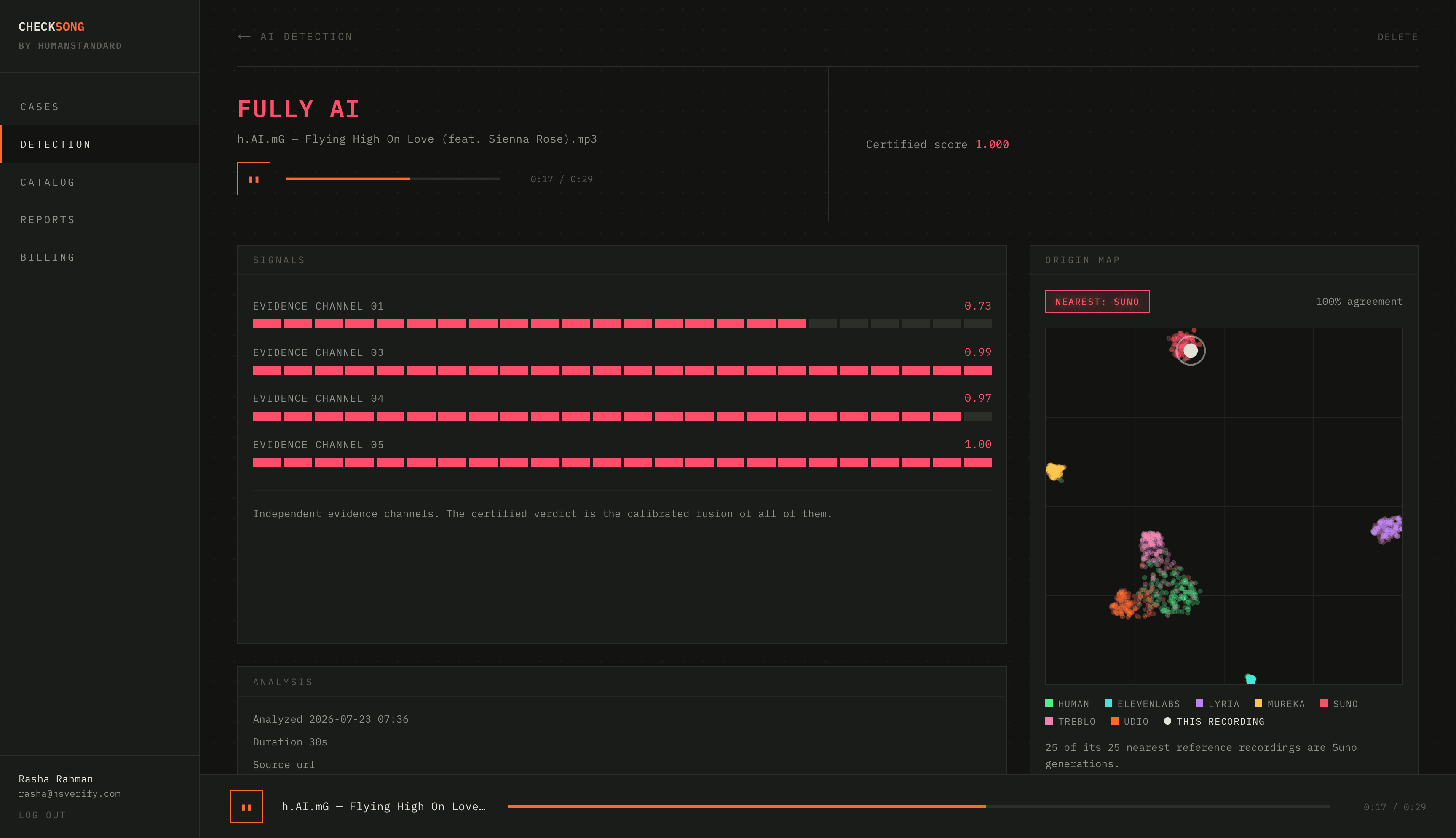Click the white This Recording legend dot
The width and height of the screenshot is (1456, 838).
[1167, 721]
